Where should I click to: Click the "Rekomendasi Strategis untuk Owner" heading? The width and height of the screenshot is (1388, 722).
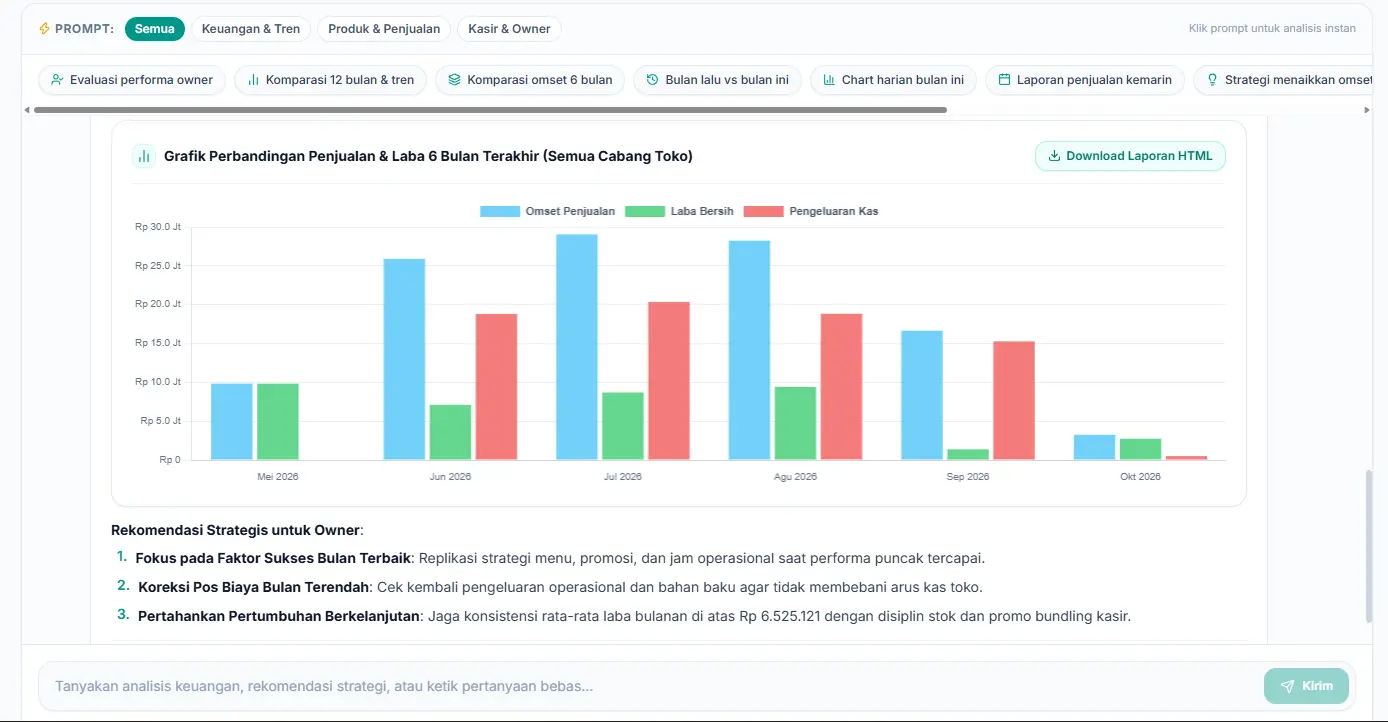(235, 530)
